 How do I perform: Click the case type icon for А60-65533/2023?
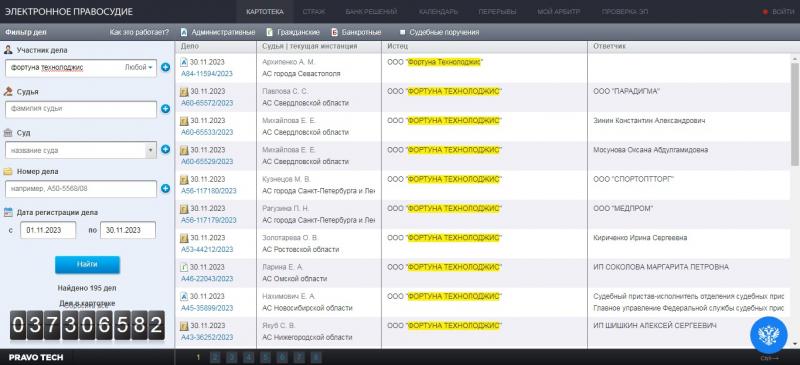(185, 121)
